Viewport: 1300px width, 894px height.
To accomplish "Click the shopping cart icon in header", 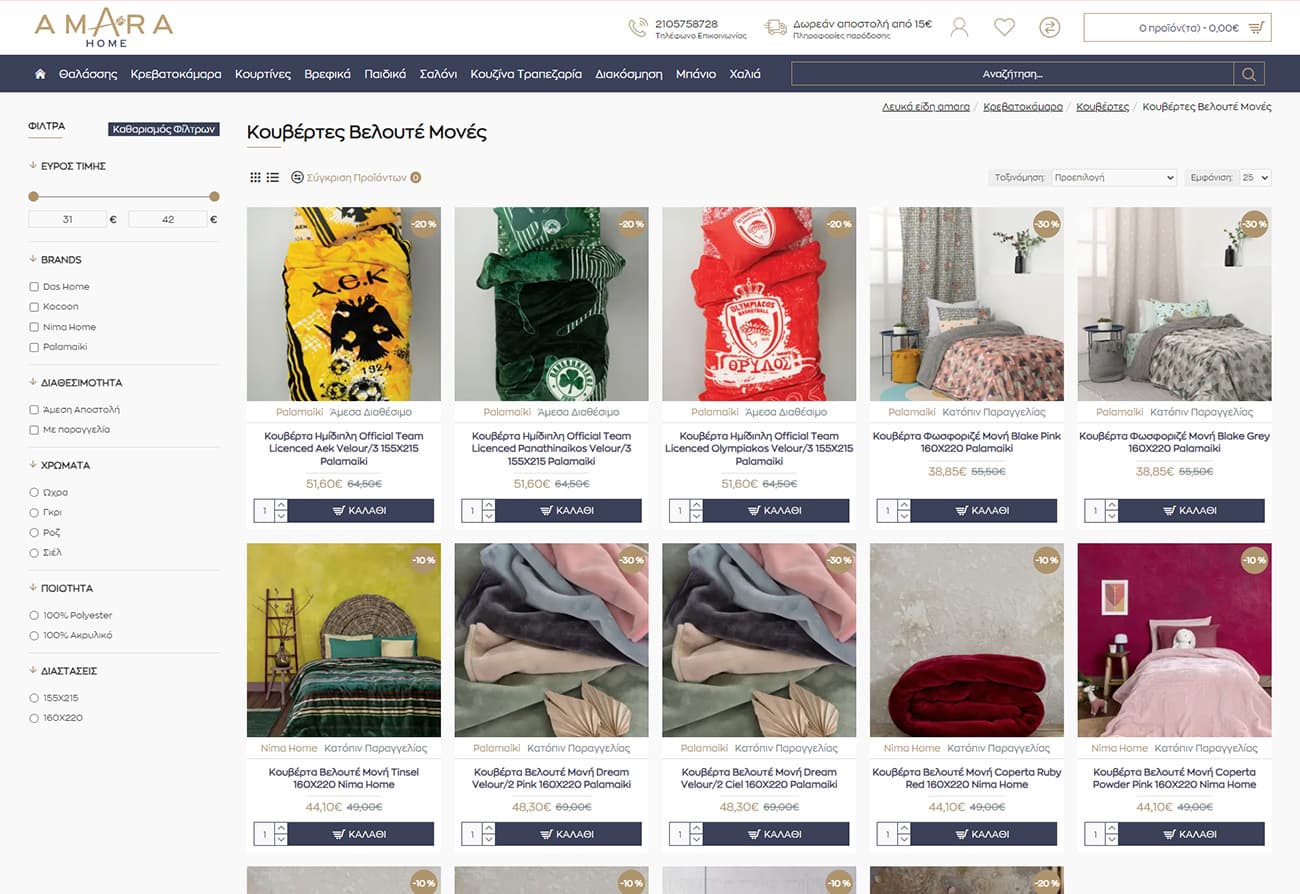I will point(1256,28).
